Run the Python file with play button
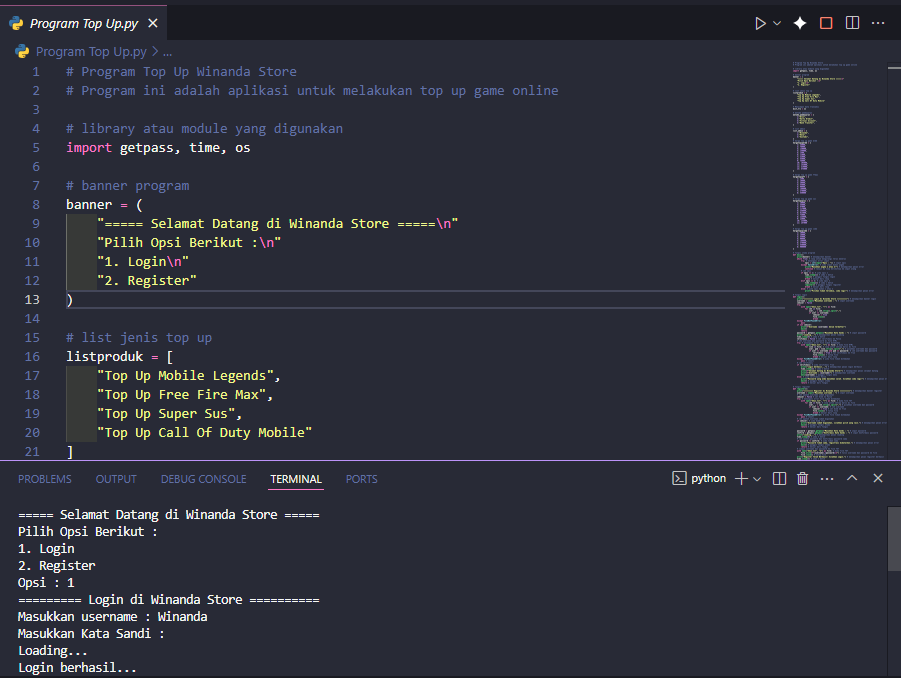Screen dimensions: 901x678 click(x=760, y=24)
